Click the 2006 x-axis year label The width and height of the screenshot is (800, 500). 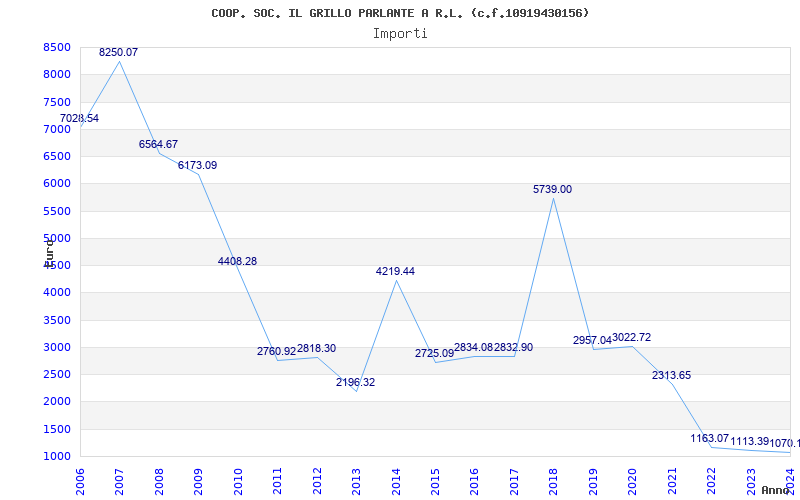(80, 482)
